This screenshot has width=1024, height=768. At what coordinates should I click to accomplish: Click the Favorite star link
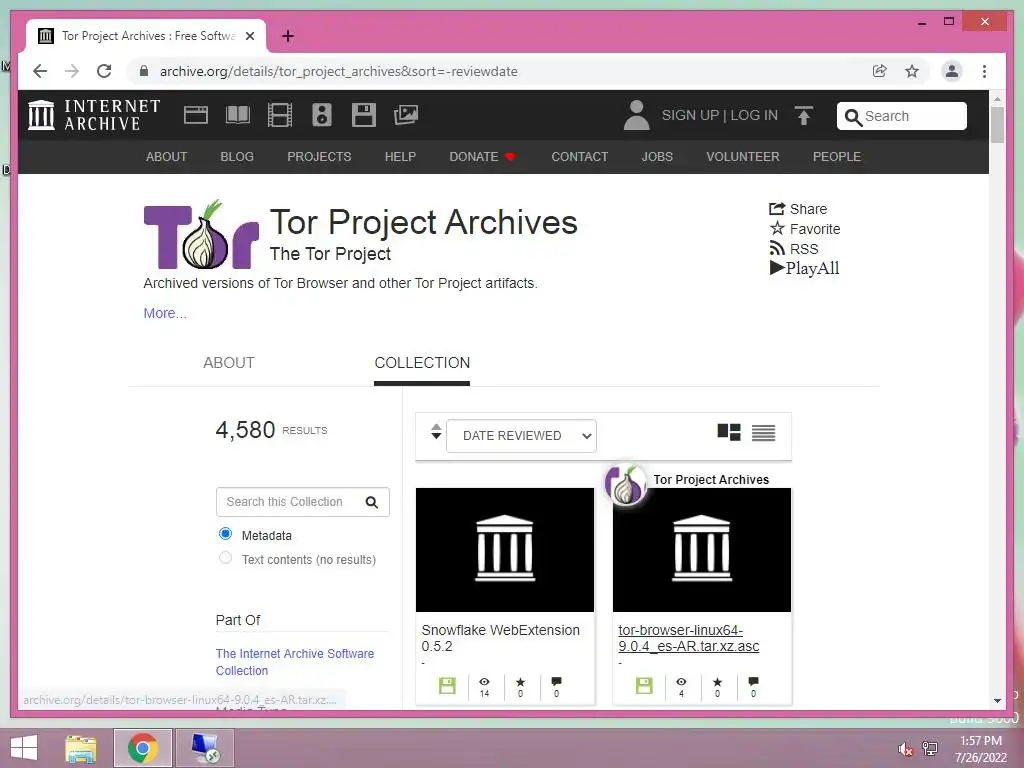(x=805, y=229)
